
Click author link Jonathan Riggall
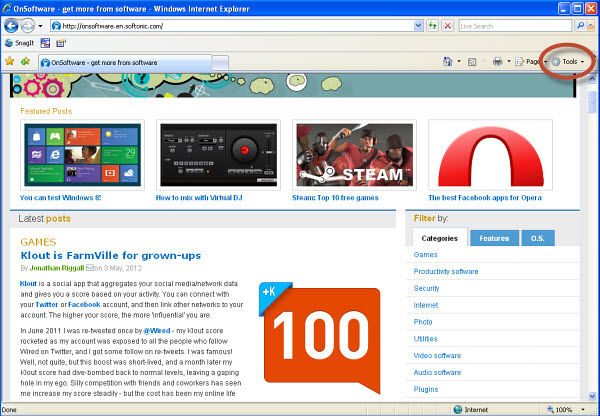(56, 268)
